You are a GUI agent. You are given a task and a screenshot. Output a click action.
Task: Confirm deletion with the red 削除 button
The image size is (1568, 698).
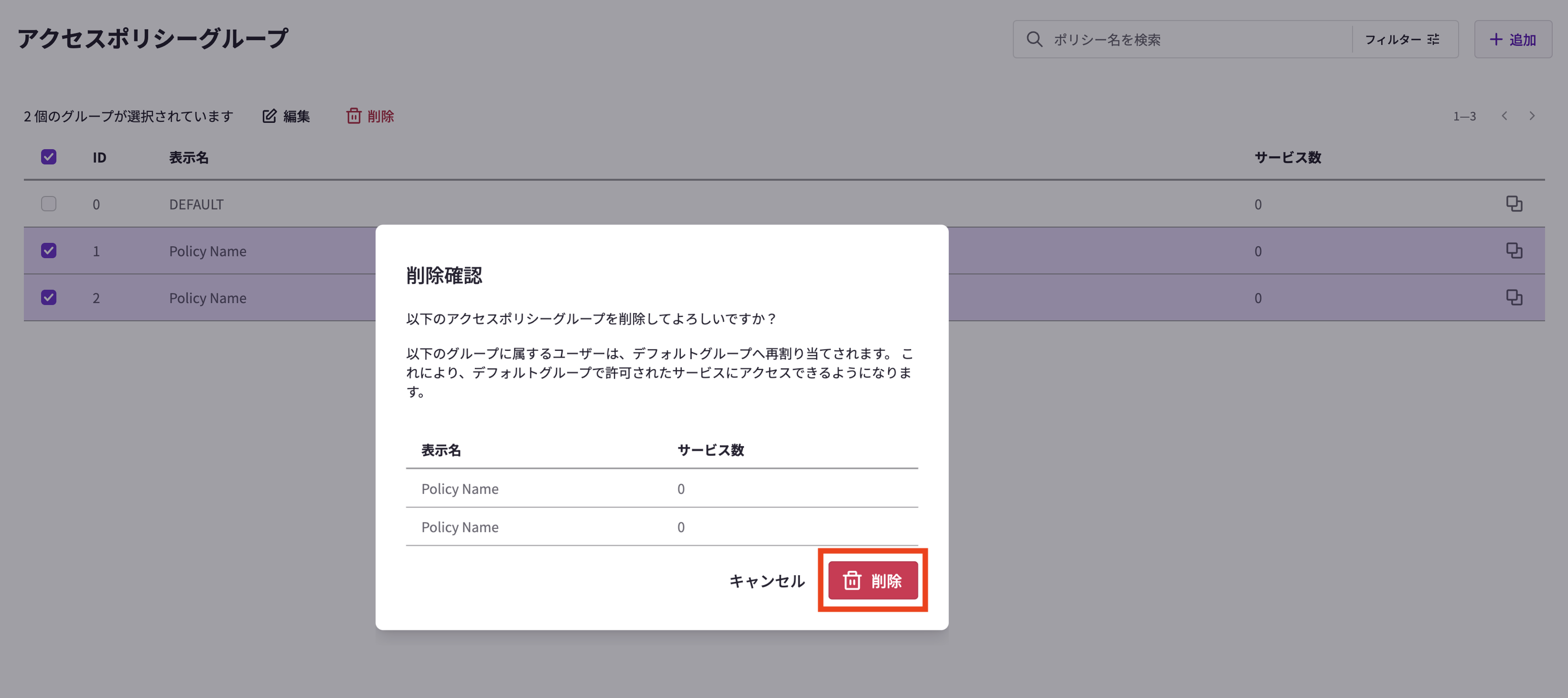point(872,580)
